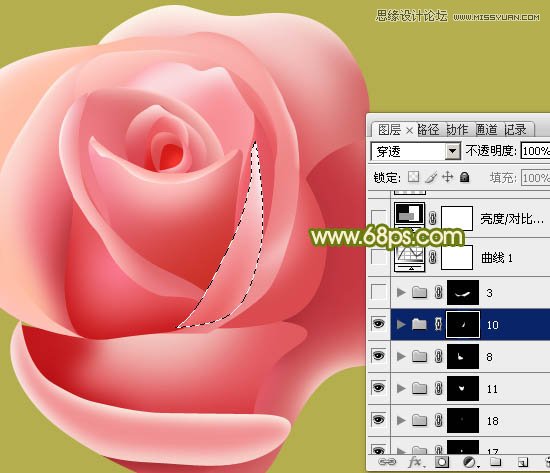Open the fx layer style menu

(x=416, y=462)
